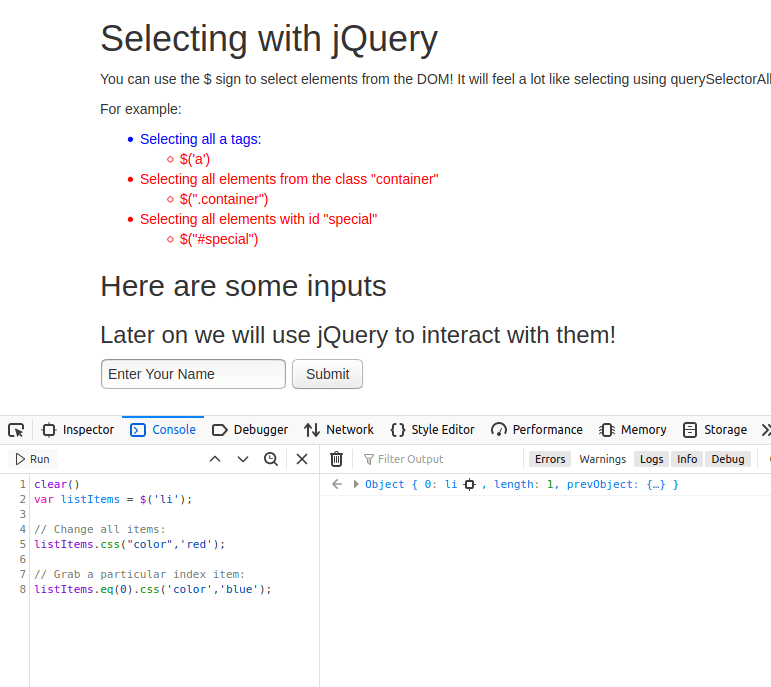Image resolution: width=771 pixels, height=687 pixels.
Task: Open the reverse history search icon
Action: tap(271, 459)
